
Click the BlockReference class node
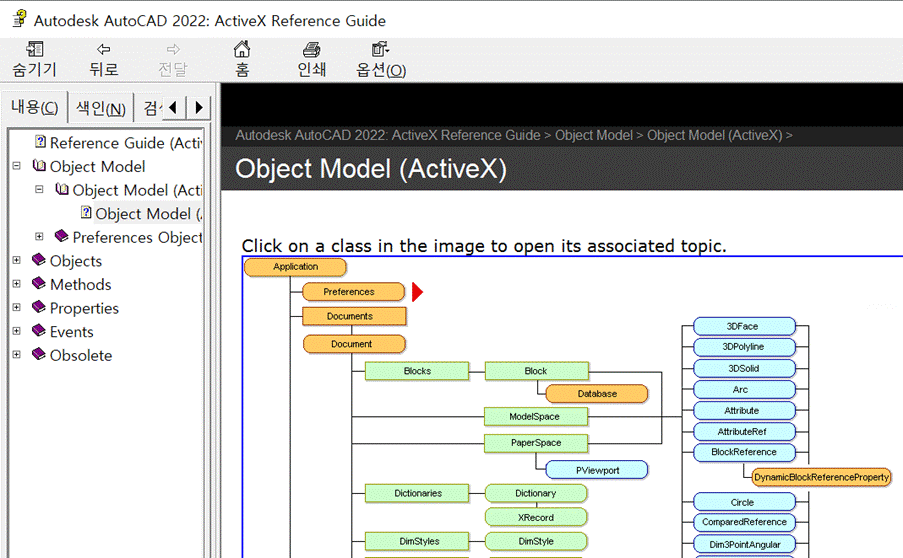(x=744, y=452)
